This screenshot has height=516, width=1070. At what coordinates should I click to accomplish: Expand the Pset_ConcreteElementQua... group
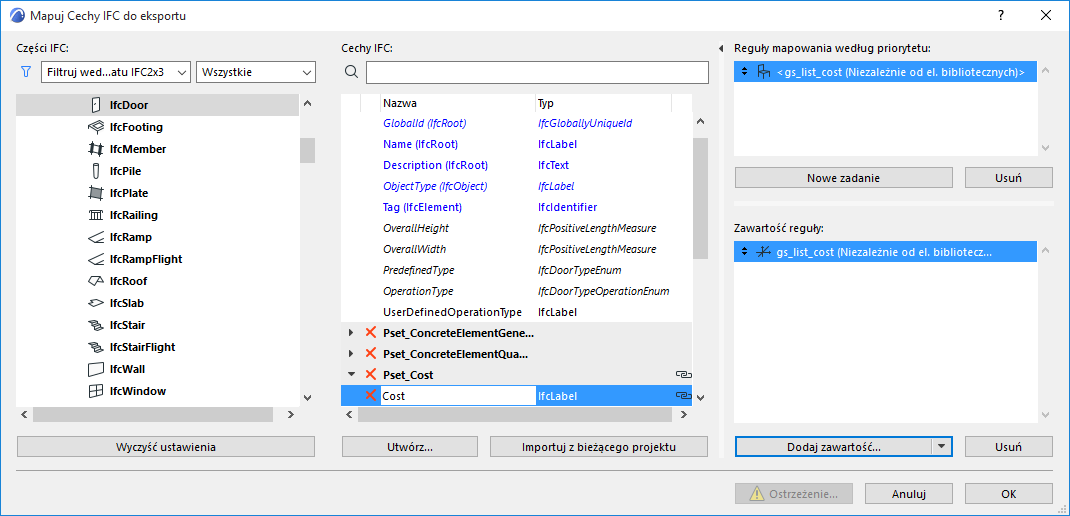(x=351, y=354)
